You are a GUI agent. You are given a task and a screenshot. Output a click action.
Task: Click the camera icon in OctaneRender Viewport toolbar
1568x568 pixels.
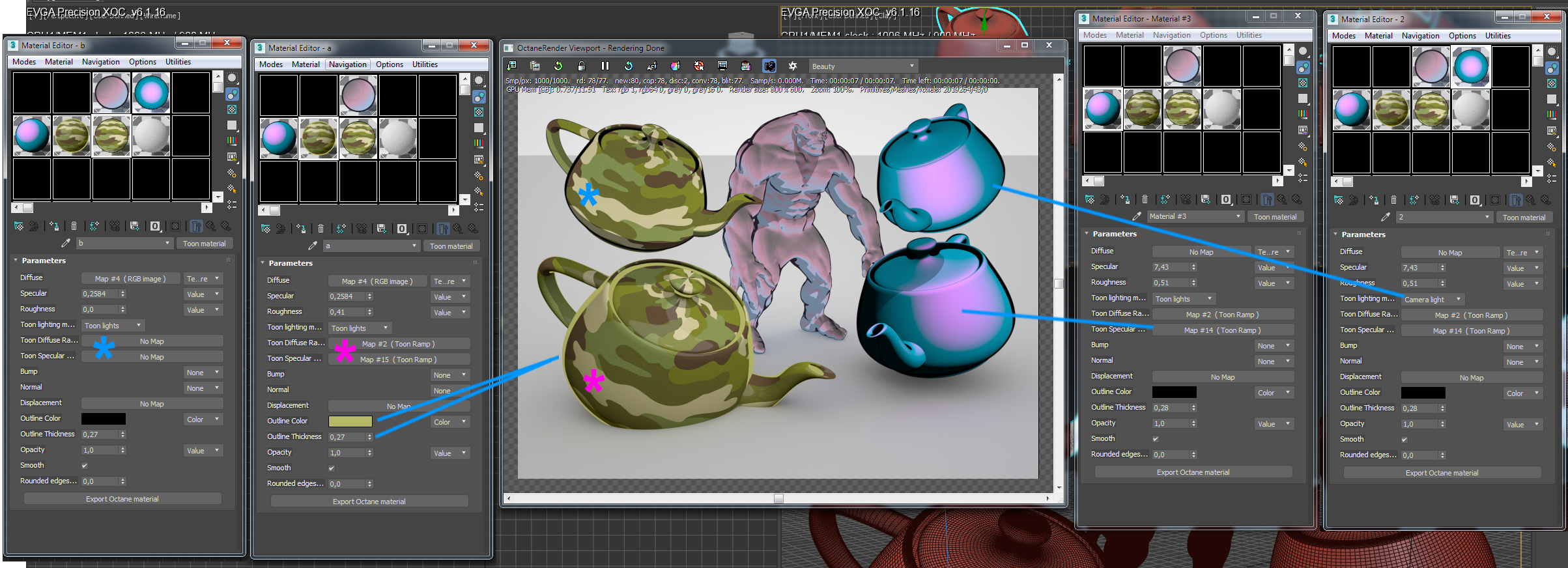[x=769, y=66]
